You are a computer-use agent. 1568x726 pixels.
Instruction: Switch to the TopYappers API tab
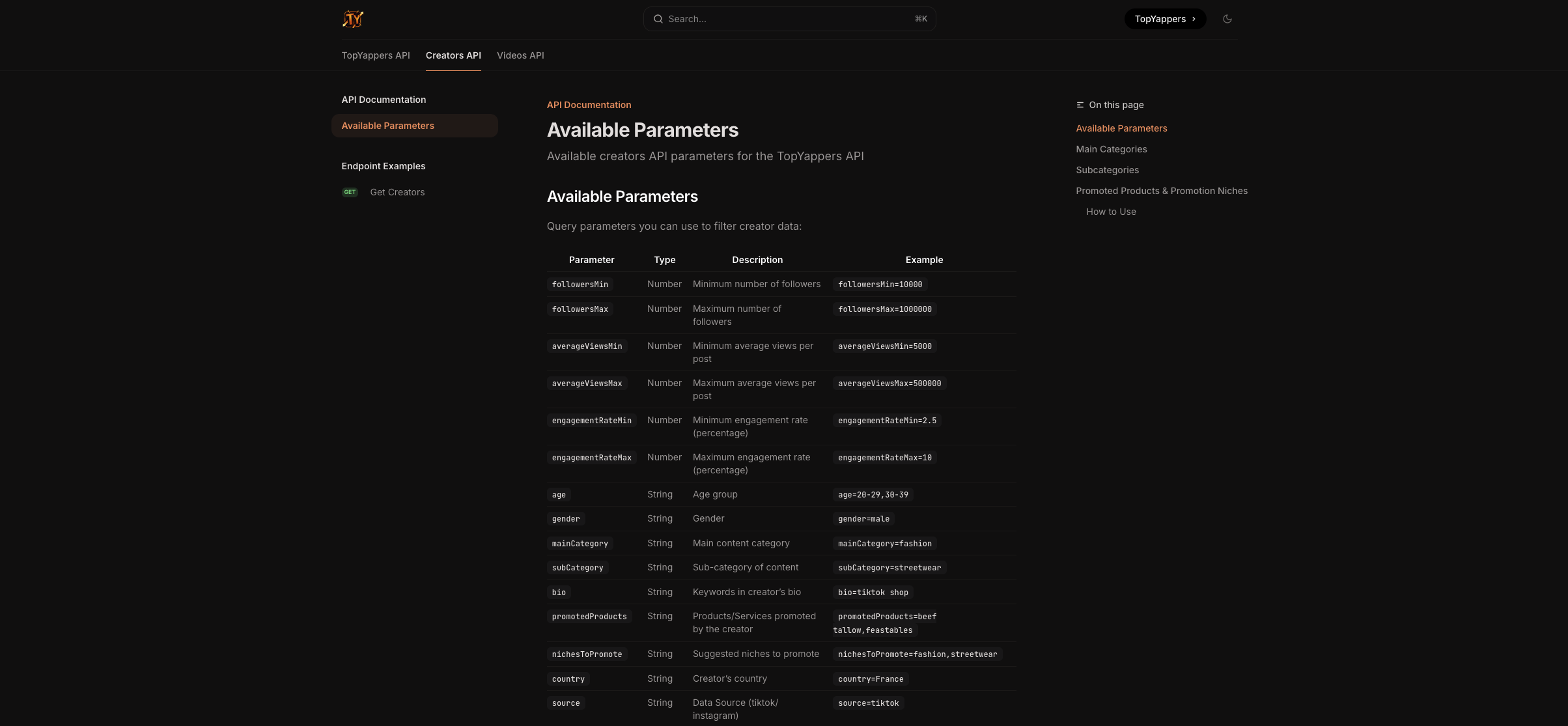tap(376, 55)
